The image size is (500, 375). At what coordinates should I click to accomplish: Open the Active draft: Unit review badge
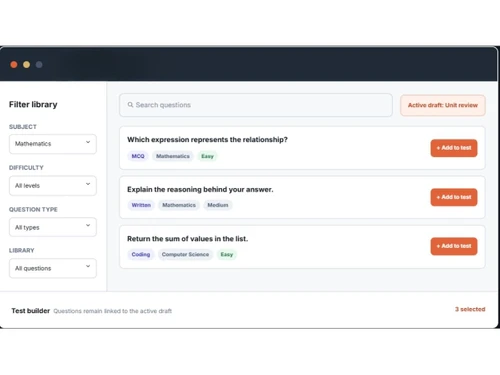[x=443, y=105]
